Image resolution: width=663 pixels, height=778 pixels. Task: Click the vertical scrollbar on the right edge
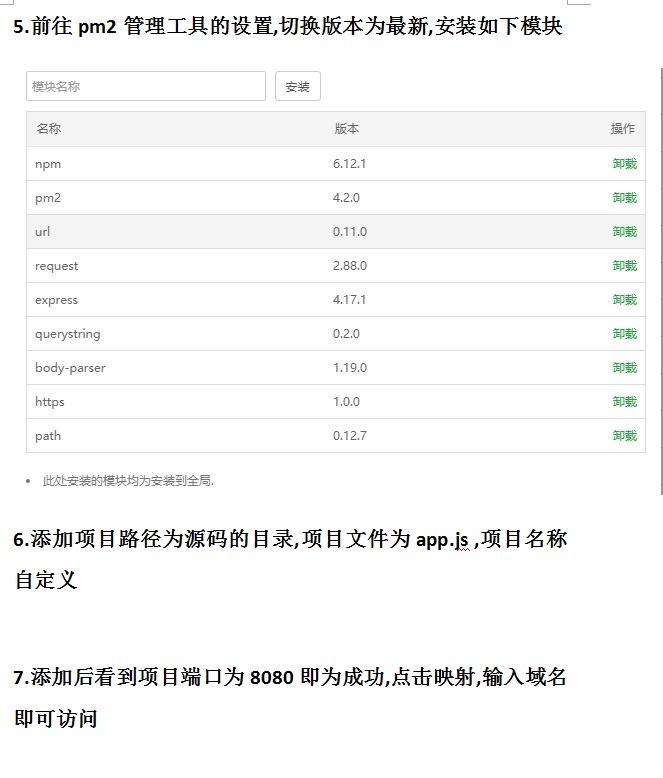(x=661, y=280)
